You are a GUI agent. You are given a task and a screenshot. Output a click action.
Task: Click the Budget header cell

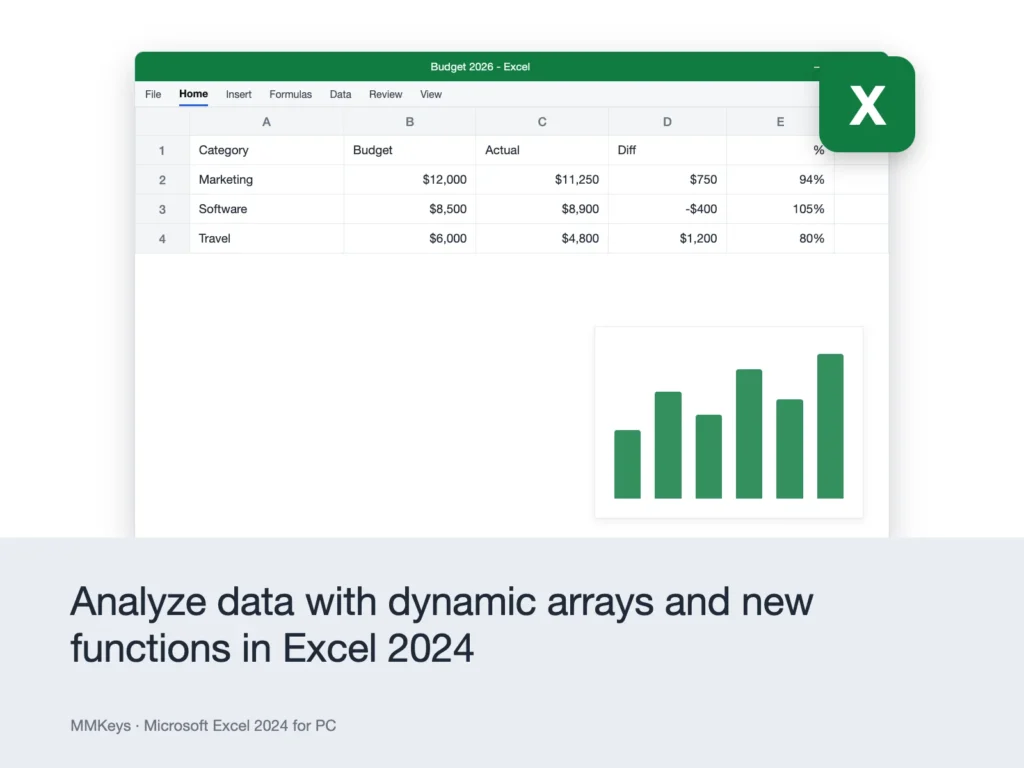409,150
